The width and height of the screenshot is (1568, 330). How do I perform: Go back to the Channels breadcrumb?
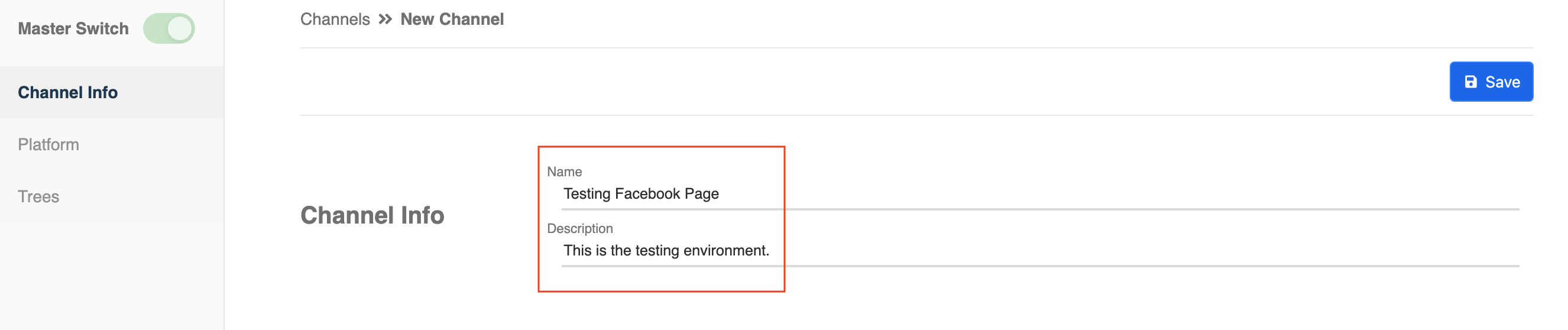click(335, 20)
